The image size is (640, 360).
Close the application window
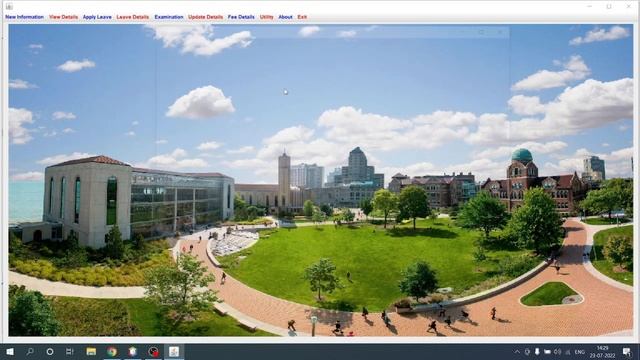(x=629, y=7)
